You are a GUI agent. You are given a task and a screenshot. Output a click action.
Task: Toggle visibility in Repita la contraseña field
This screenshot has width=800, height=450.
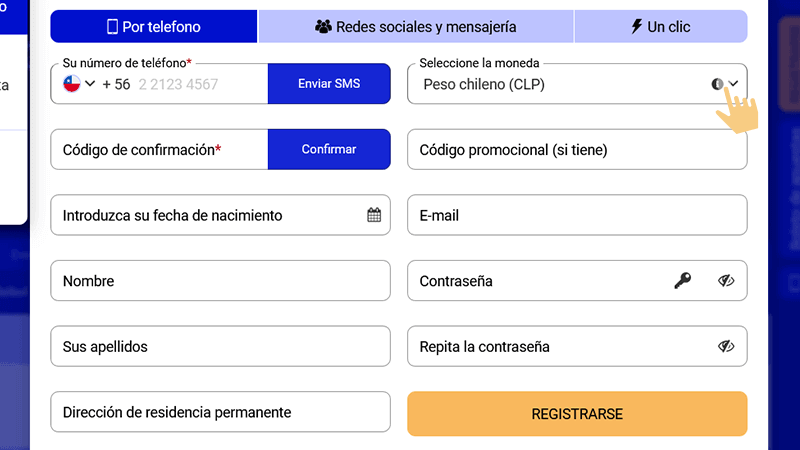click(x=726, y=347)
